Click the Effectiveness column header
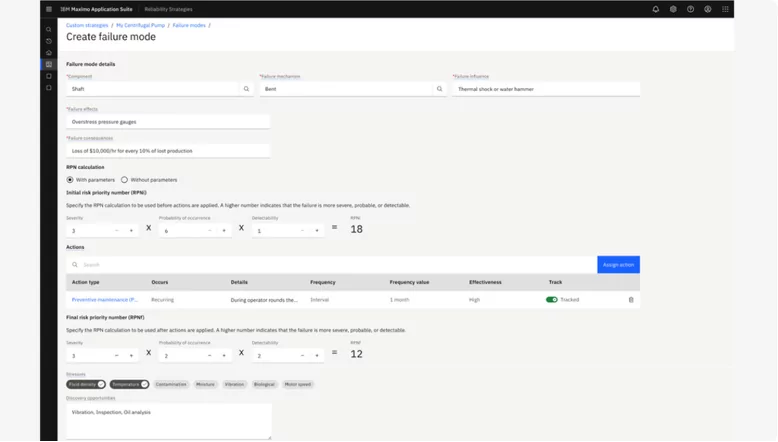778x442 pixels. click(485, 282)
